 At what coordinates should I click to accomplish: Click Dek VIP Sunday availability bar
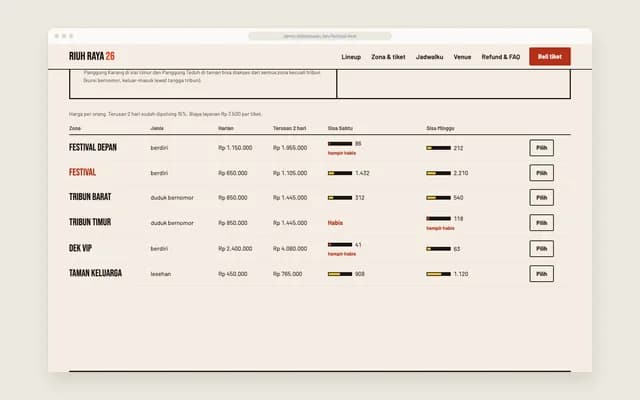pyautogui.click(x=438, y=249)
